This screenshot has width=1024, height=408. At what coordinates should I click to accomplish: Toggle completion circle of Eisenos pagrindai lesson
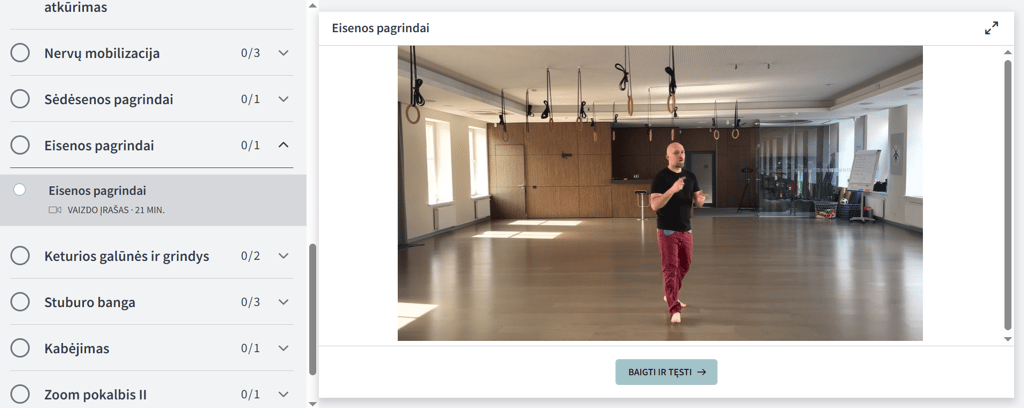click(20, 190)
